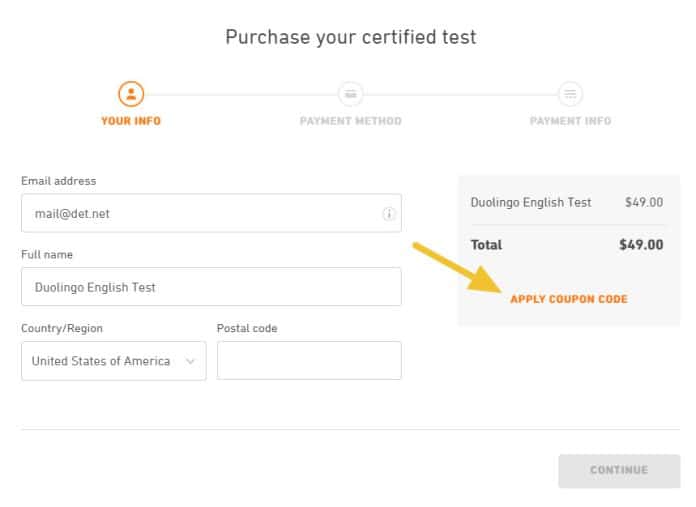The width and height of the screenshot is (696, 507).
Task: Click the chevron arrow beside United States
Action: (191, 361)
